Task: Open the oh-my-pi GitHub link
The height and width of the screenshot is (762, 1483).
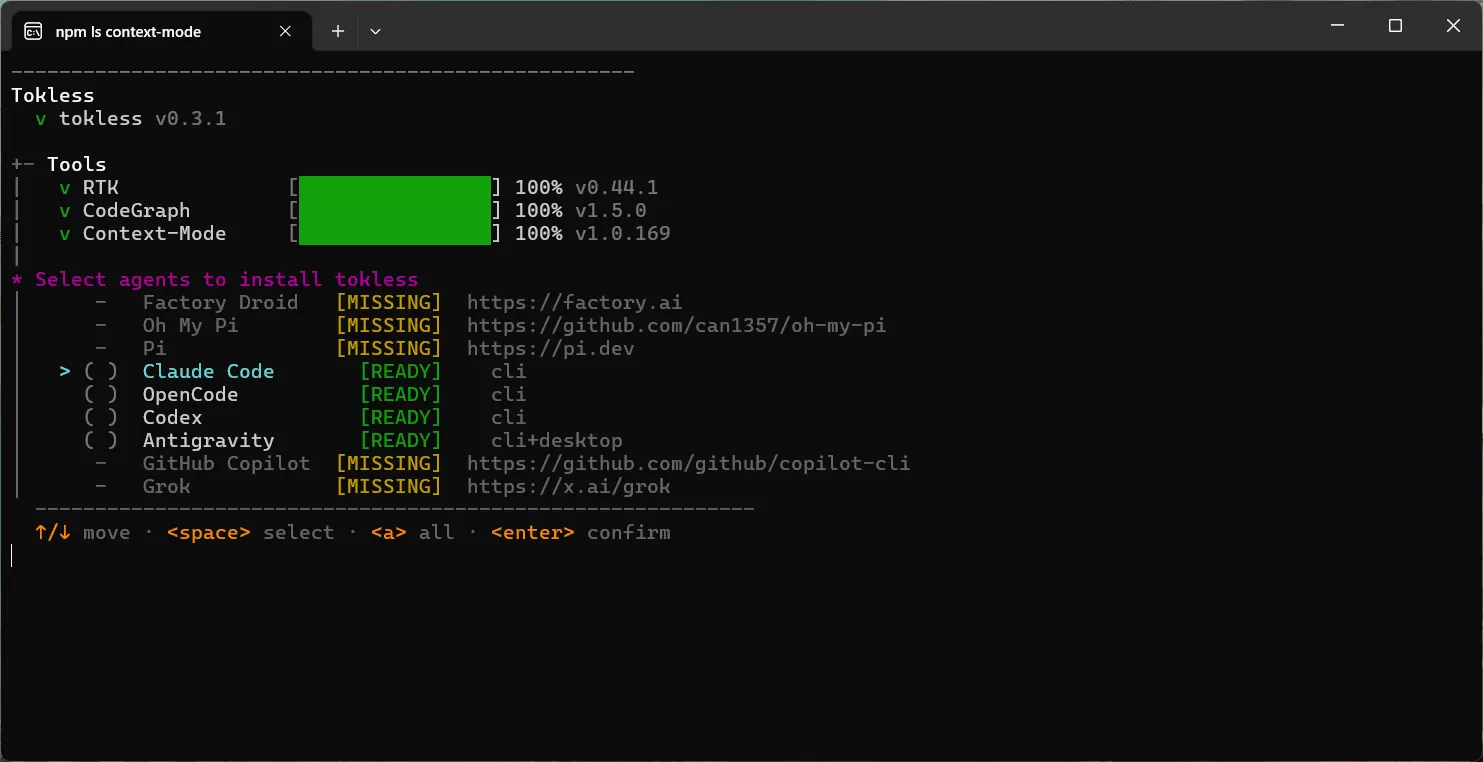Action: (x=677, y=325)
